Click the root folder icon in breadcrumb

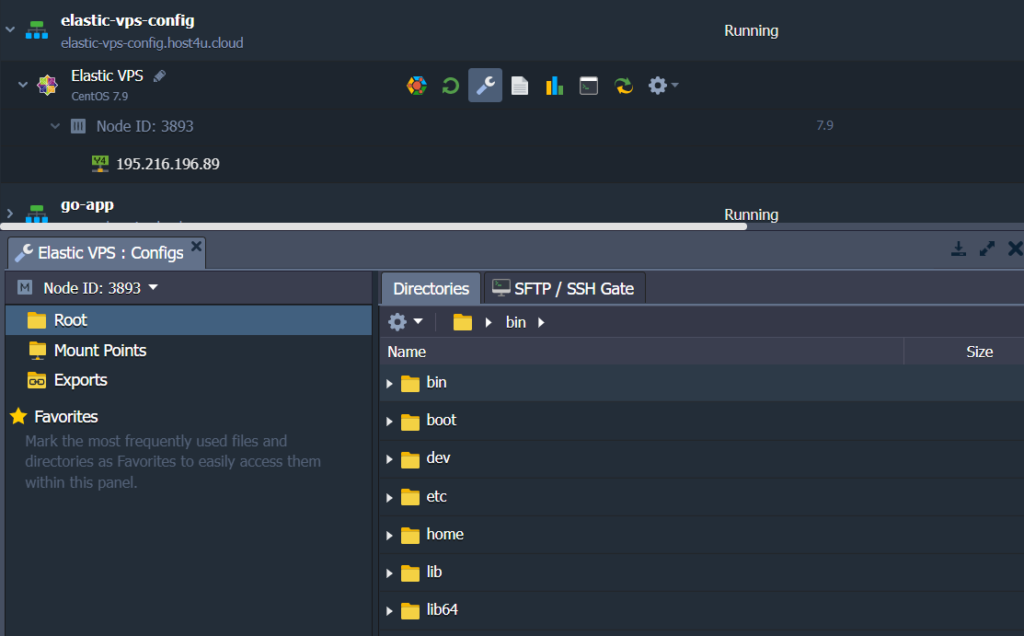462,322
